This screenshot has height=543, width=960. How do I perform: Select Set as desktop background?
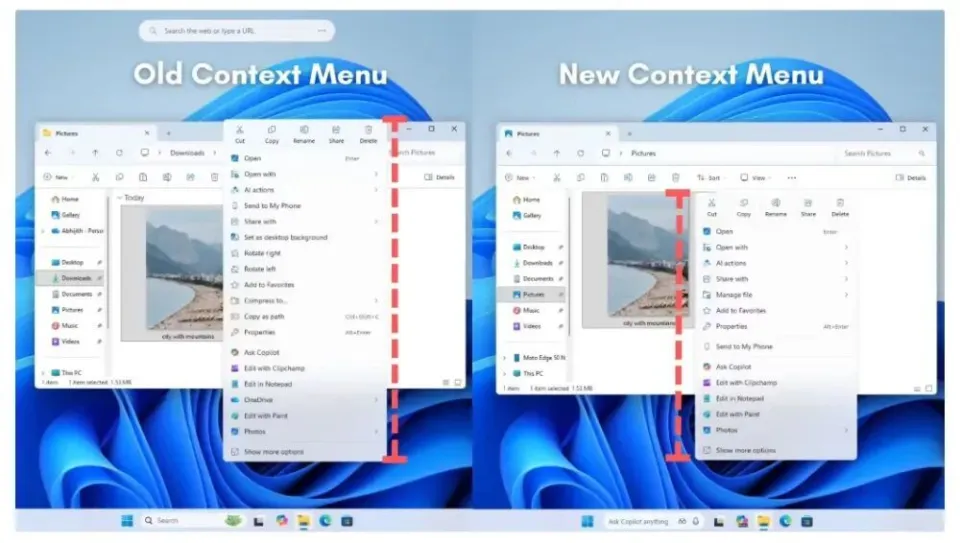(285, 237)
